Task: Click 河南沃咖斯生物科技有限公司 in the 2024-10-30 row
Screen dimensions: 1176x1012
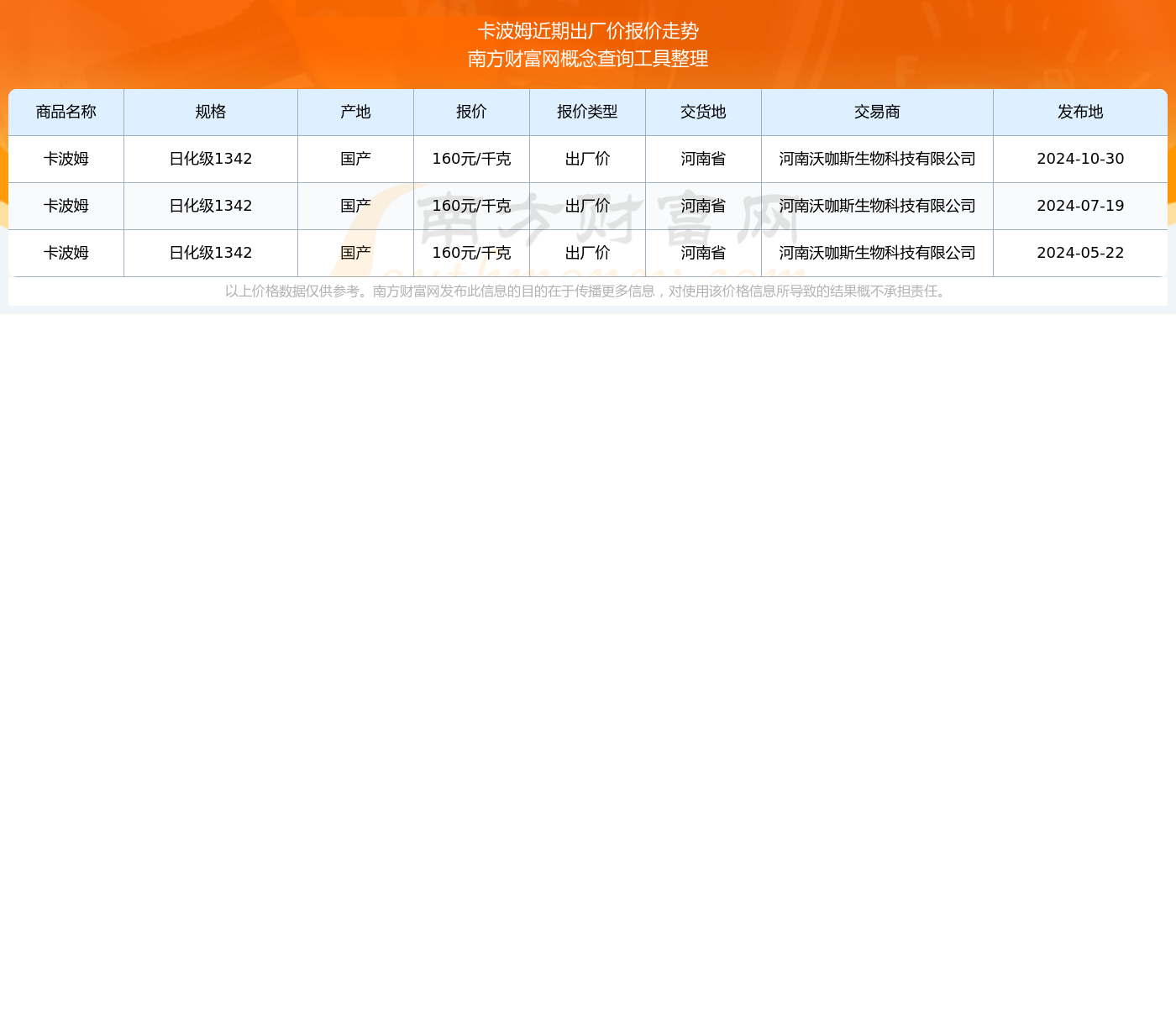Action: tap(877, 159)
